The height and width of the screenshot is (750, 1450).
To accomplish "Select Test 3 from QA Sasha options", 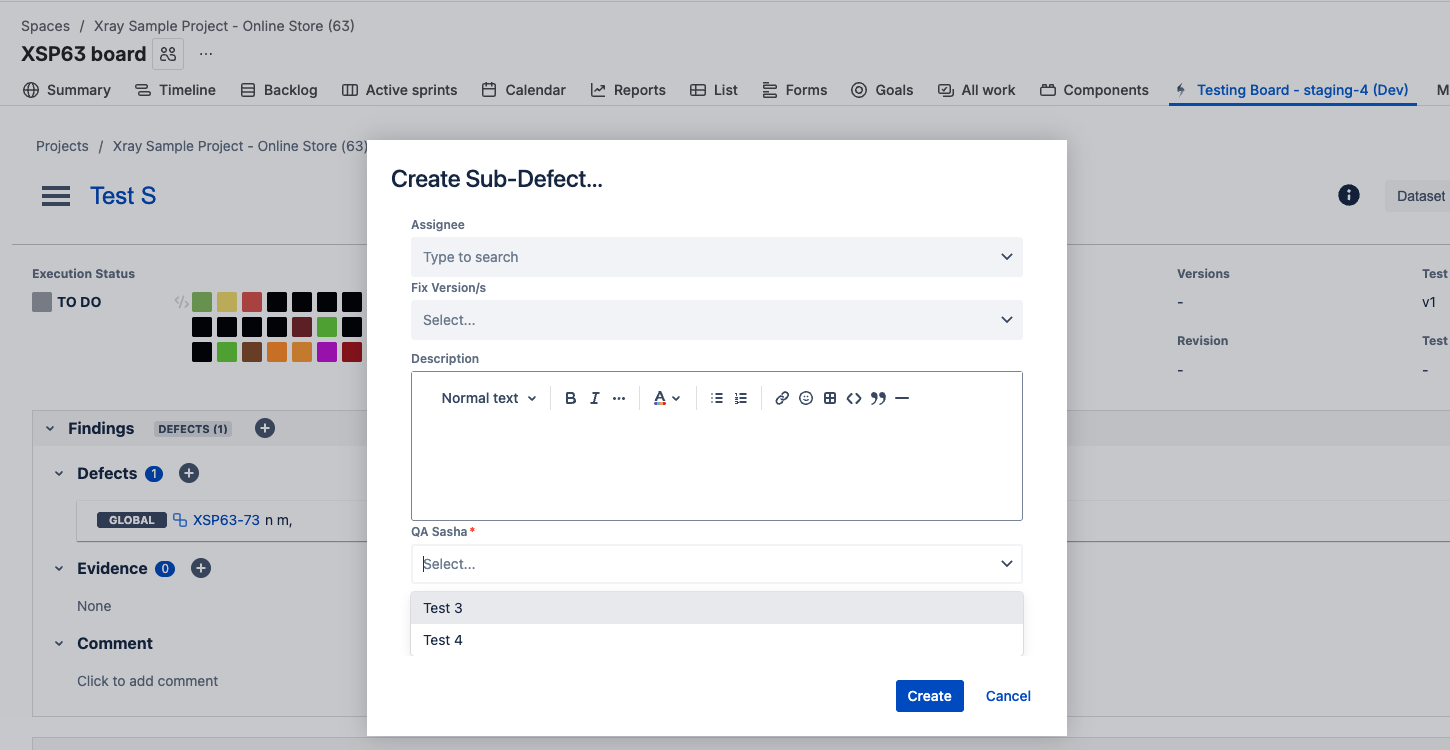I will tap(716, 608).
